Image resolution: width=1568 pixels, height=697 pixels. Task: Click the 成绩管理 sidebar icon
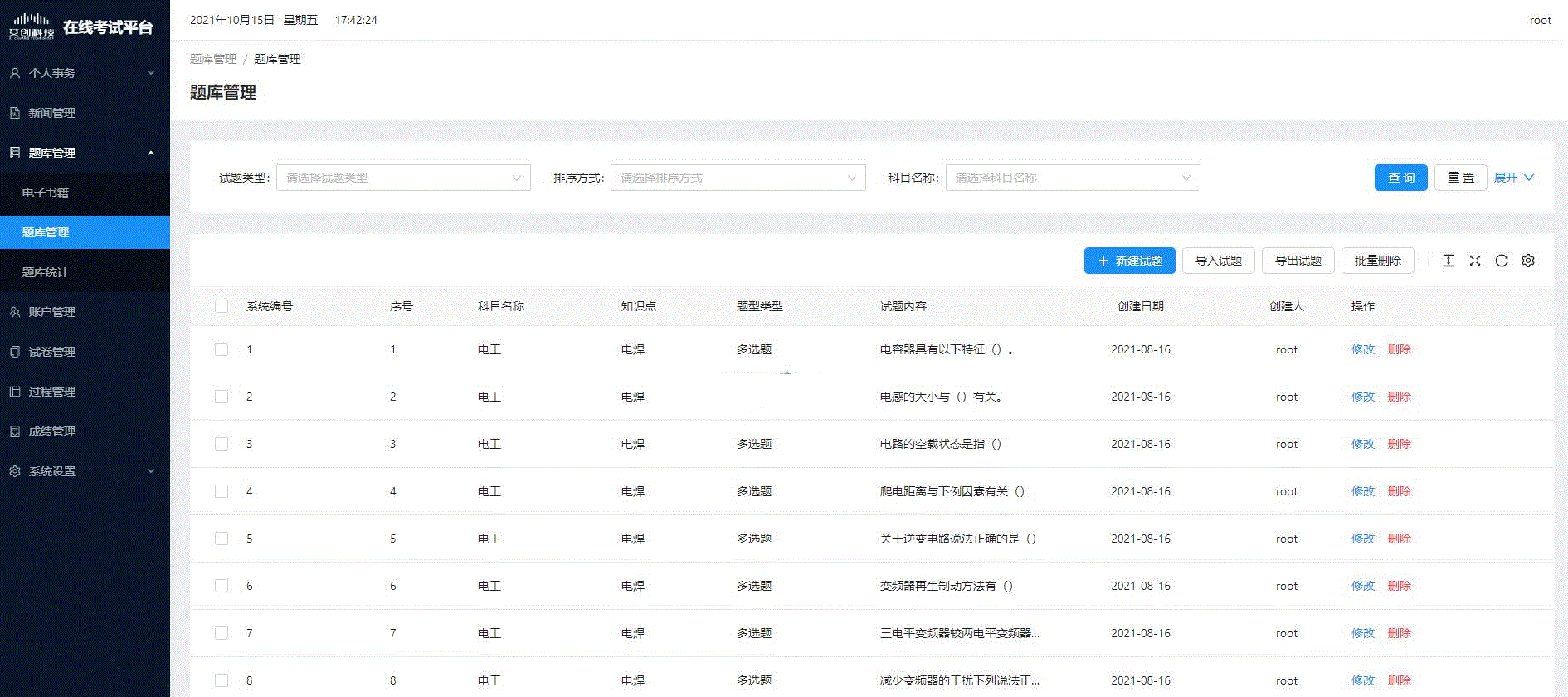15,431
